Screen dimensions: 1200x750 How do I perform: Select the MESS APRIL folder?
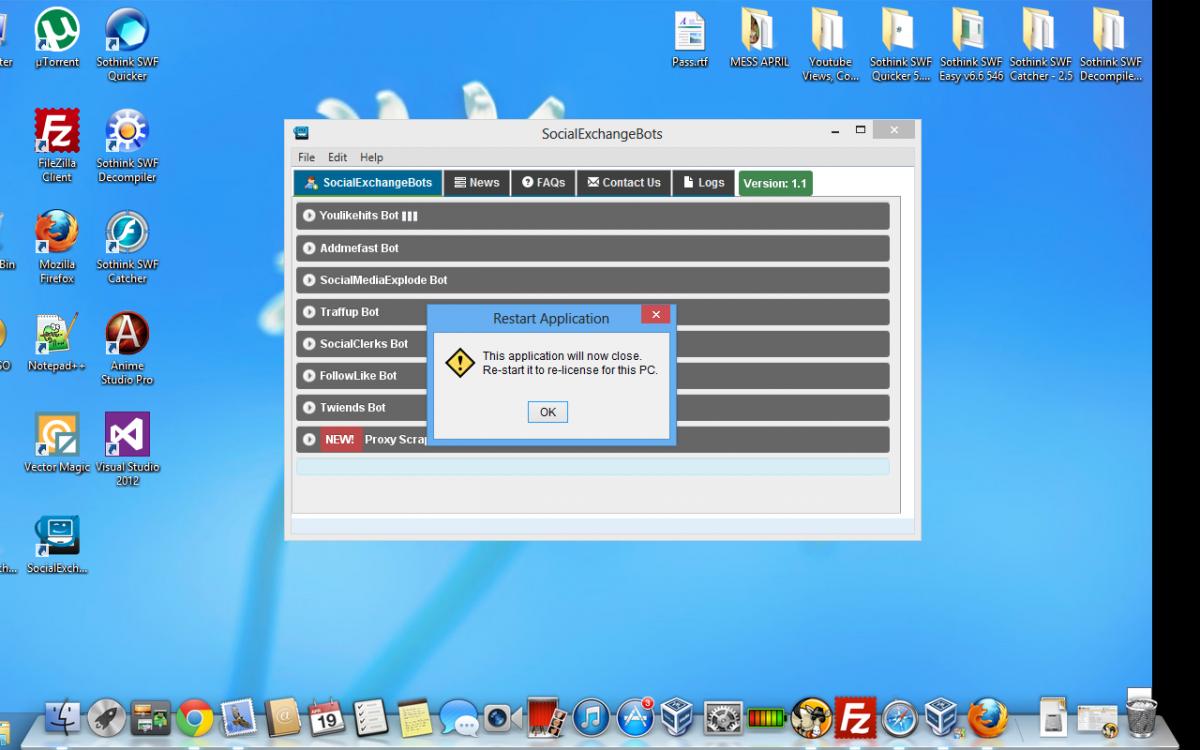(759, 38)
